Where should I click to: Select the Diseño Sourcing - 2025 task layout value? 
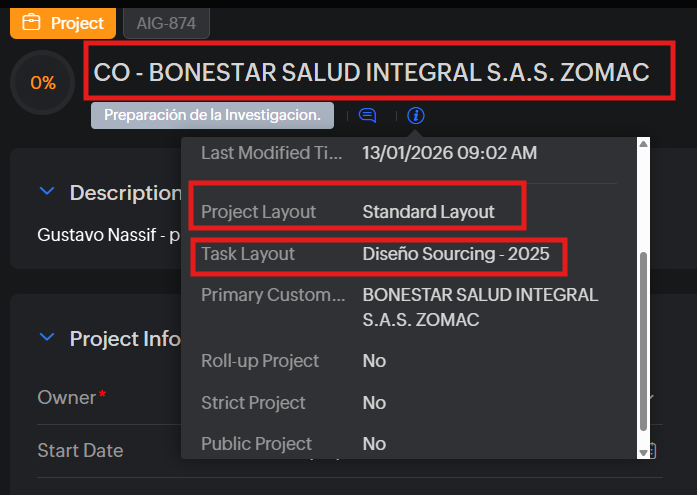click(455, 254)
